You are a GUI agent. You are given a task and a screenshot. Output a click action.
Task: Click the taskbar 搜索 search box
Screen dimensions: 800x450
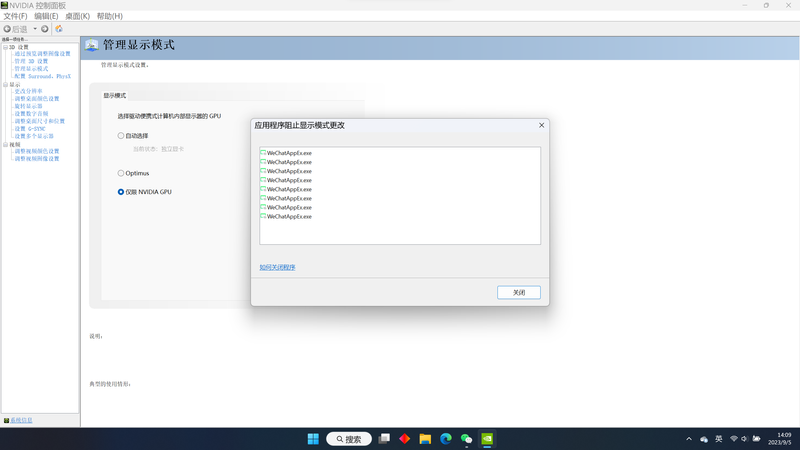349,439
